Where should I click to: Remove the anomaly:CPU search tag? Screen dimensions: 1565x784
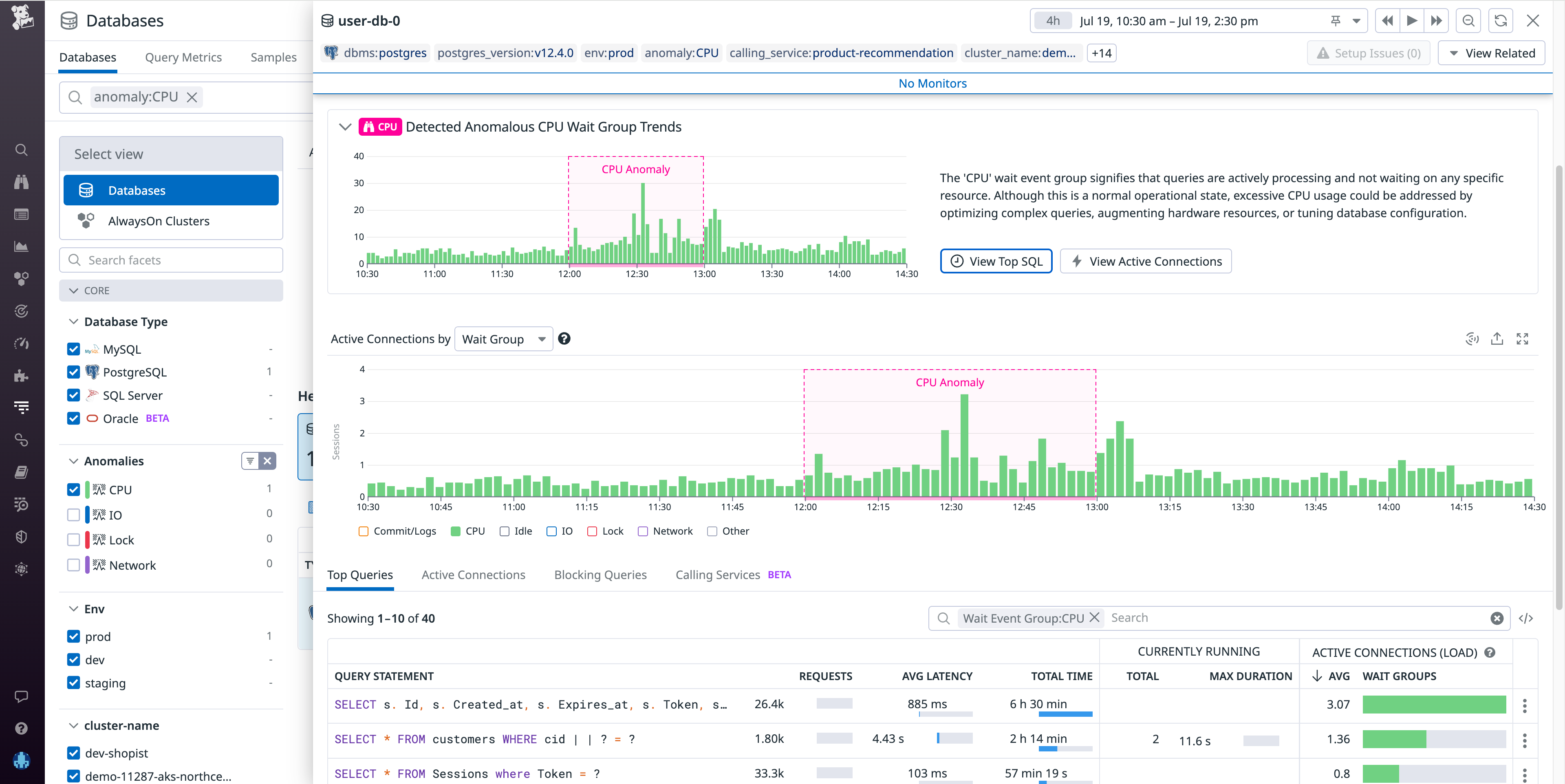tap(192, 97)
